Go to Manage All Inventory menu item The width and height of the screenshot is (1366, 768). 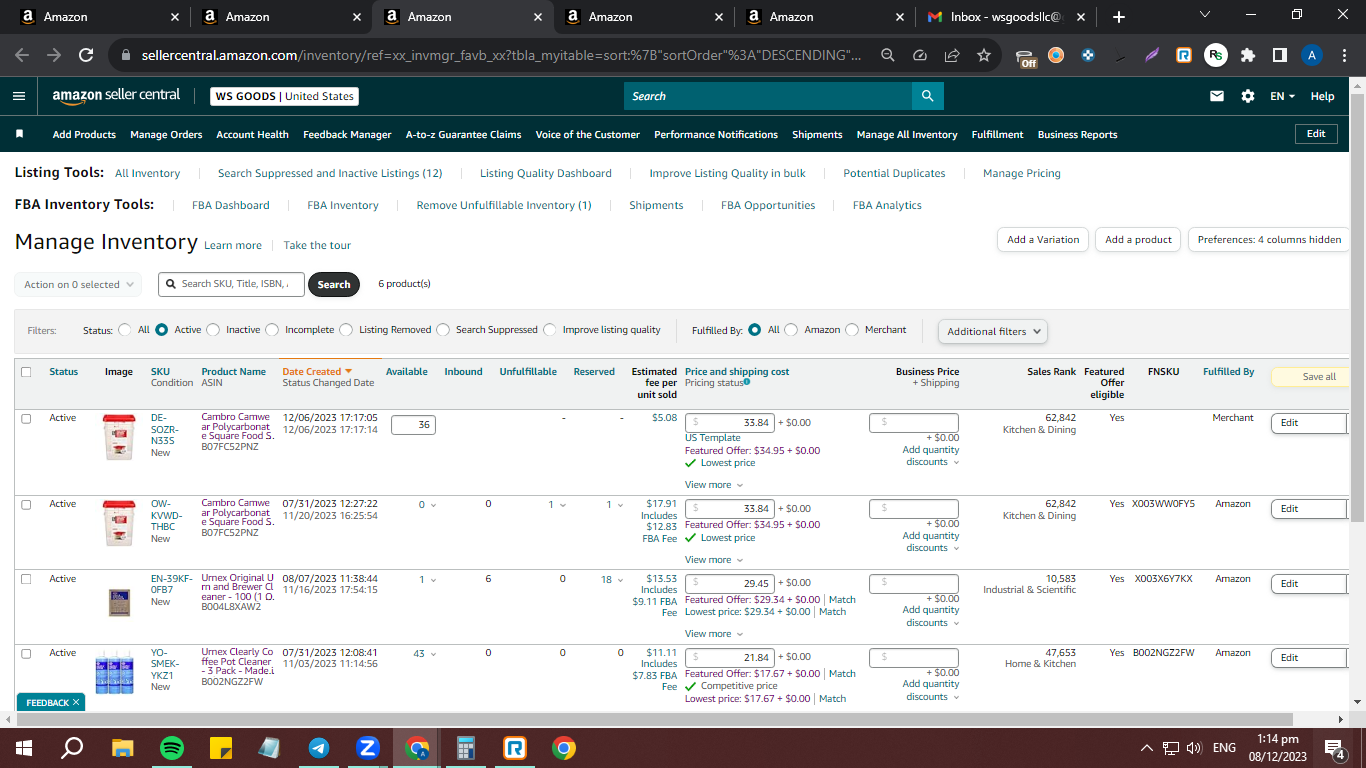[907, 134]
